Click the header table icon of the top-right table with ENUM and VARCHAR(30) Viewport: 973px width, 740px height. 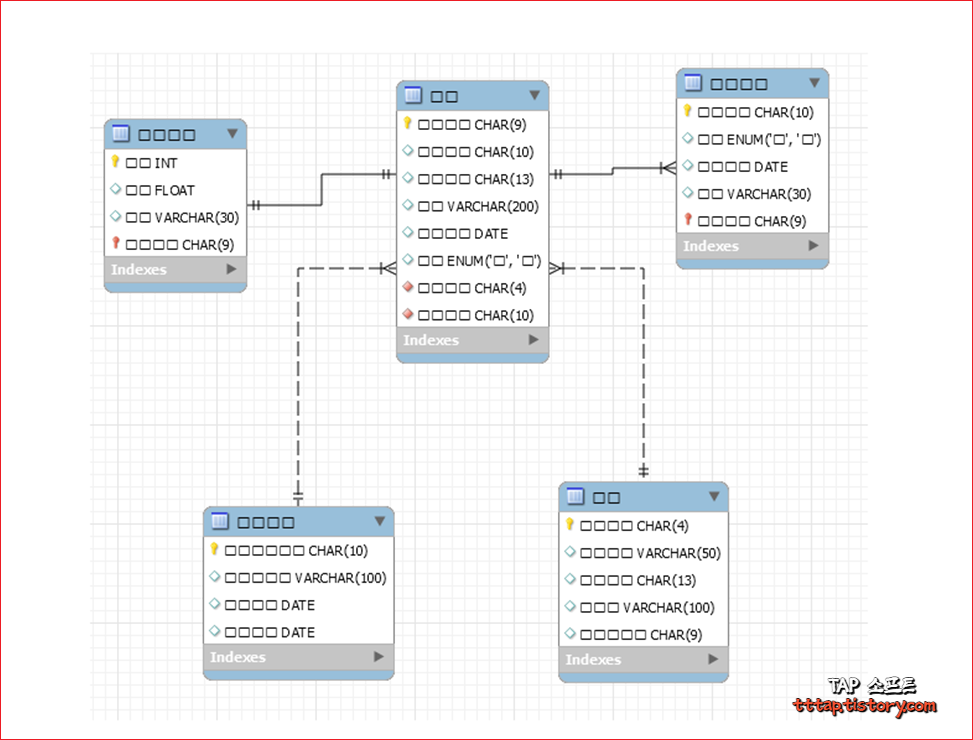693,82
